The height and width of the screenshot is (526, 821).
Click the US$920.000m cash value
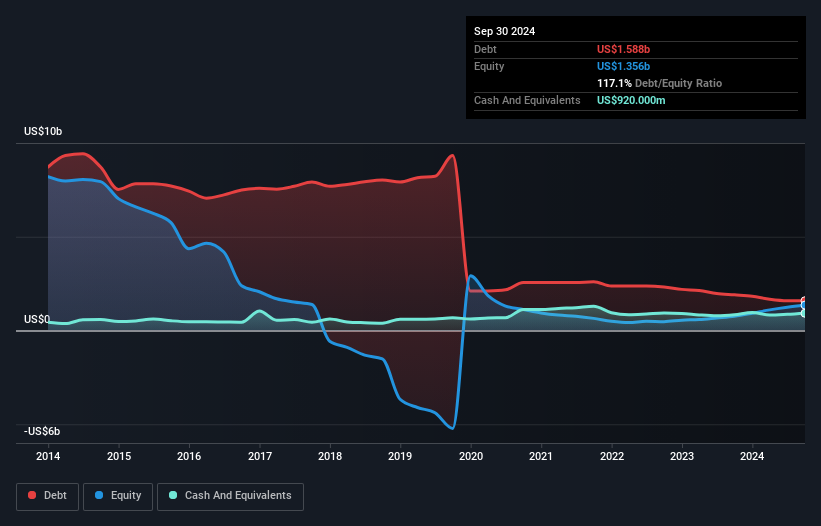631,100
